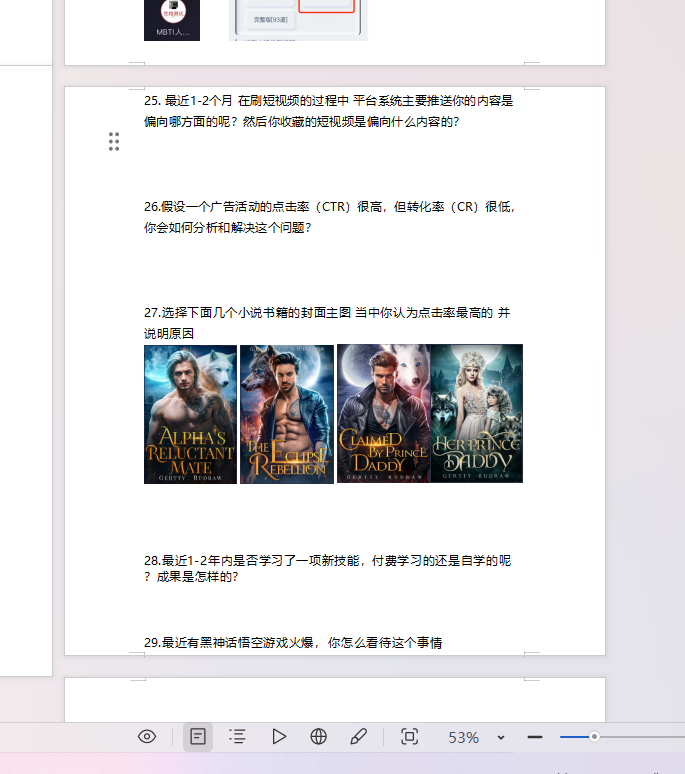Click the zoom out minus button

(x=535, y=737)
